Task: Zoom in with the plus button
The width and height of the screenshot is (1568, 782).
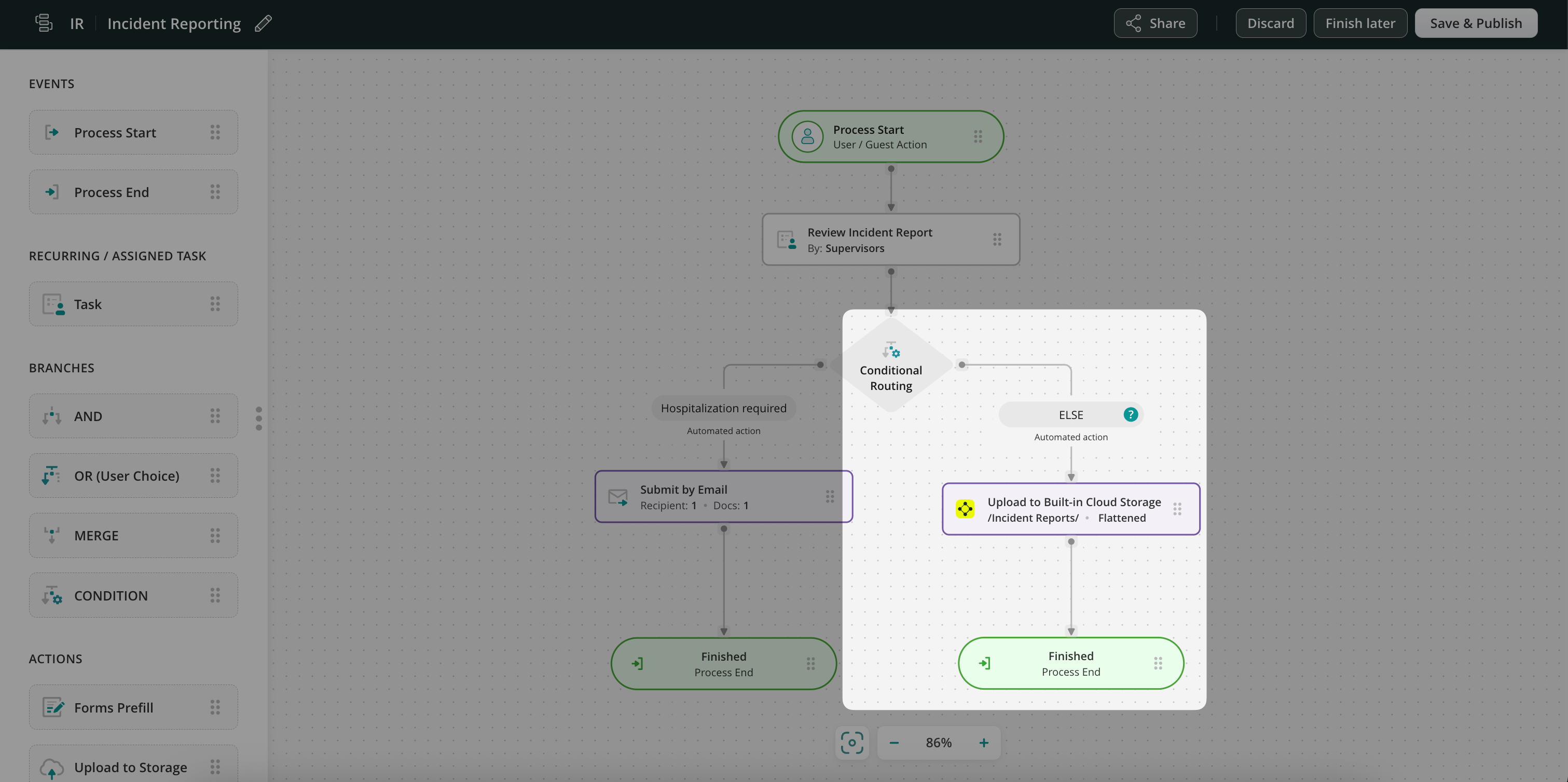Action: click(984, 743)
